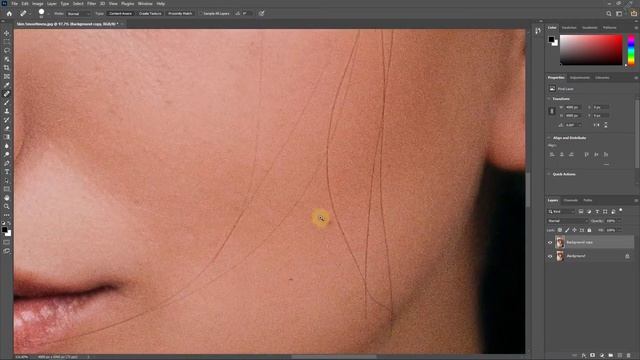Collapse the Transform section

tap(549, 99)
